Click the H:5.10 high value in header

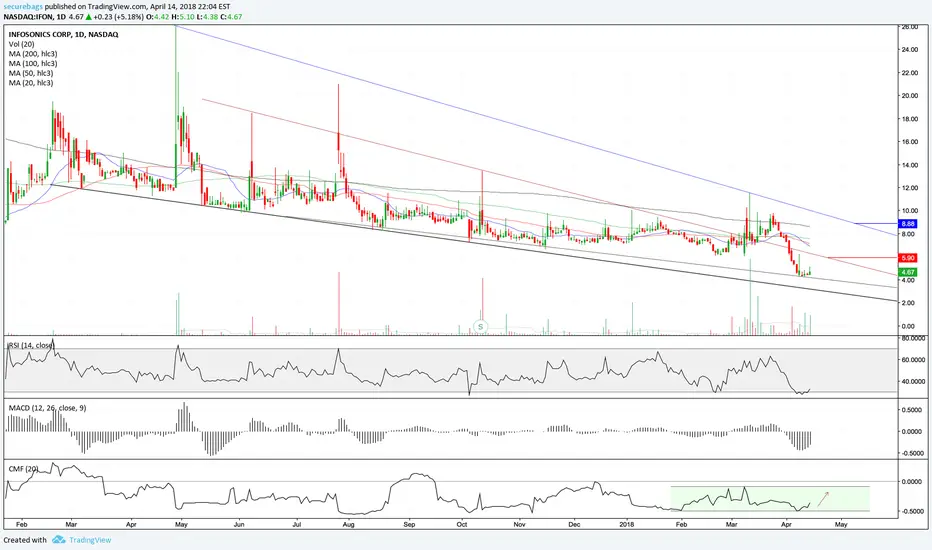(x=182, y=17)
